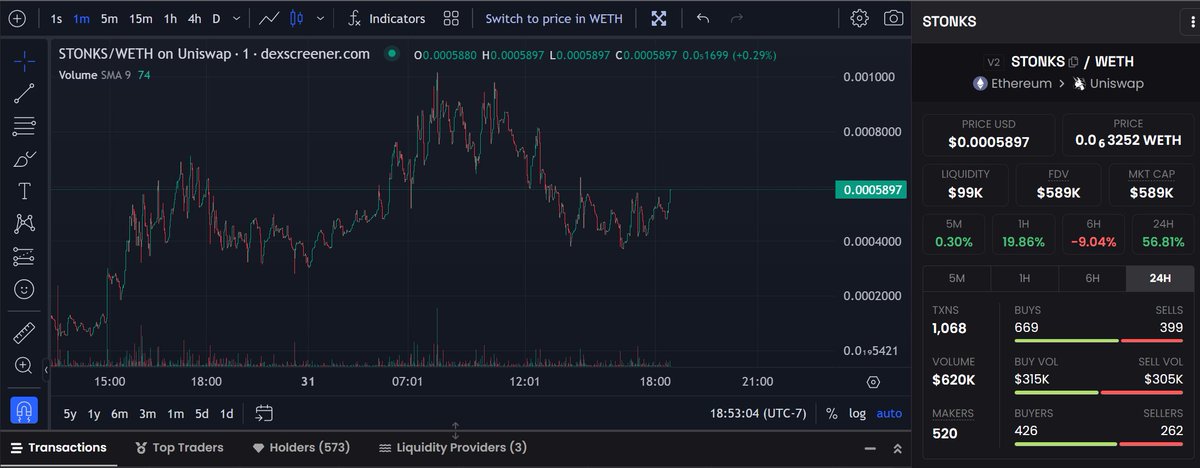The height and width of the screenshot is (468, 1200).
Task: Set date range to 5y
Action: [70, 413]
